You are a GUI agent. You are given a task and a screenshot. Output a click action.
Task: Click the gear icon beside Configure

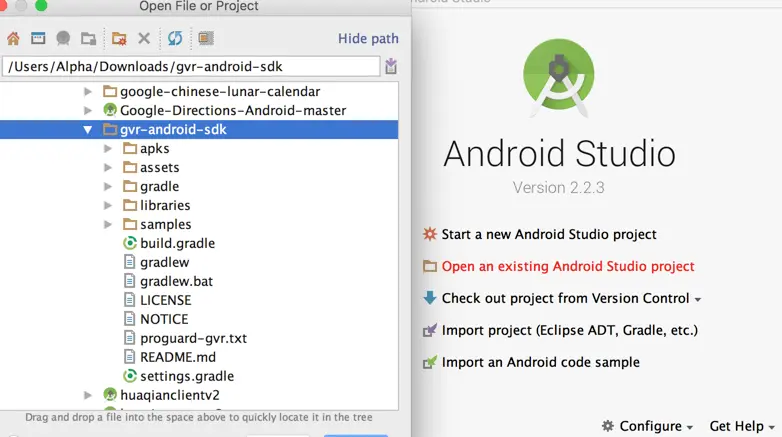point(607,426)
